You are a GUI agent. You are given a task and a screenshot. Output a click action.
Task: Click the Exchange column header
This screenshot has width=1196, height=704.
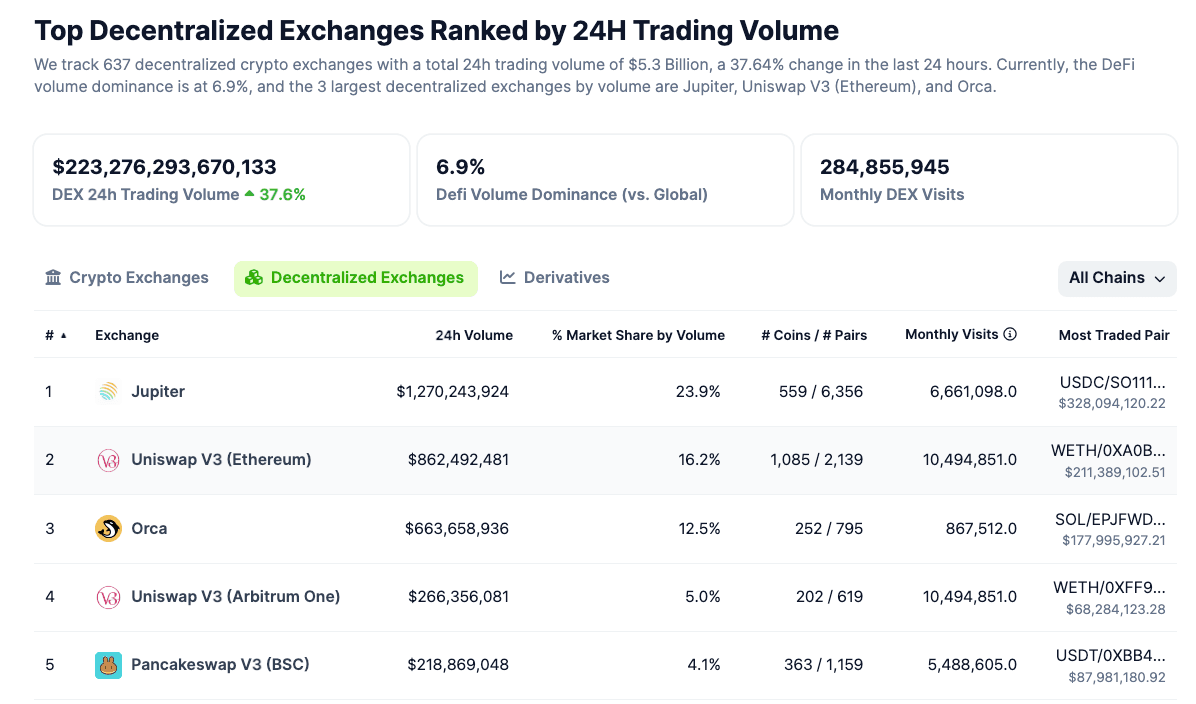point(127,336)
